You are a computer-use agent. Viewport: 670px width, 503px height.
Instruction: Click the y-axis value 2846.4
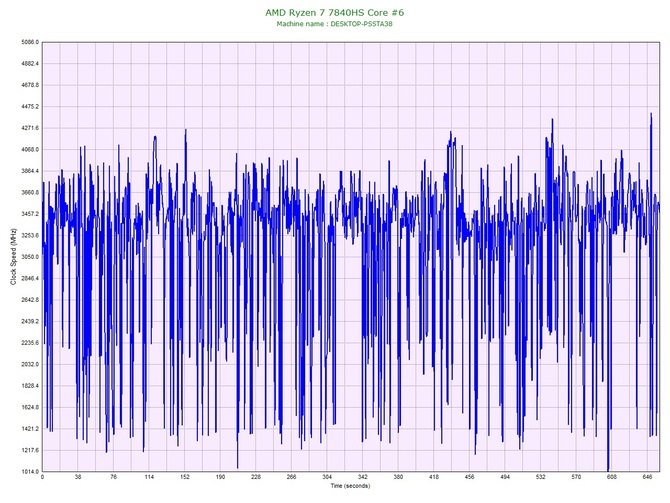tap(30, 279)
